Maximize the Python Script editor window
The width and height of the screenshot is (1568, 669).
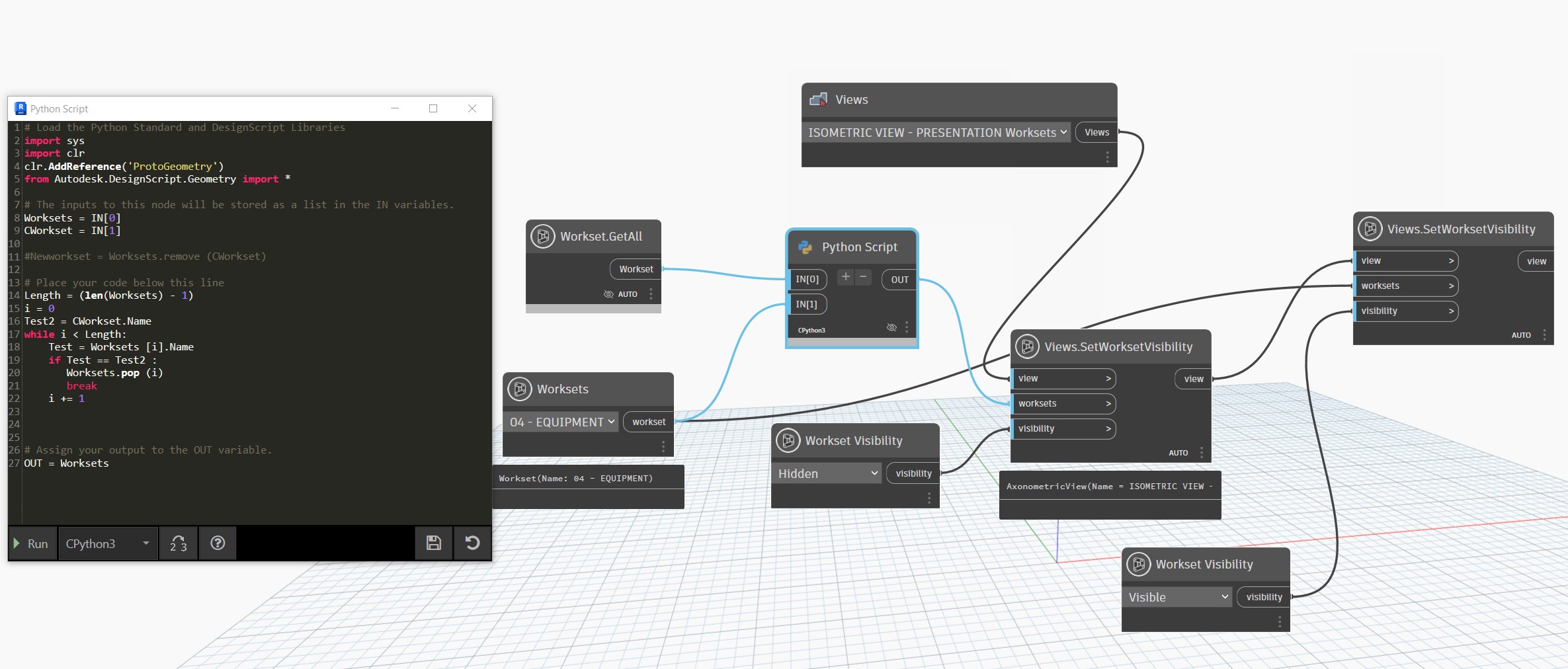point(433,108)
